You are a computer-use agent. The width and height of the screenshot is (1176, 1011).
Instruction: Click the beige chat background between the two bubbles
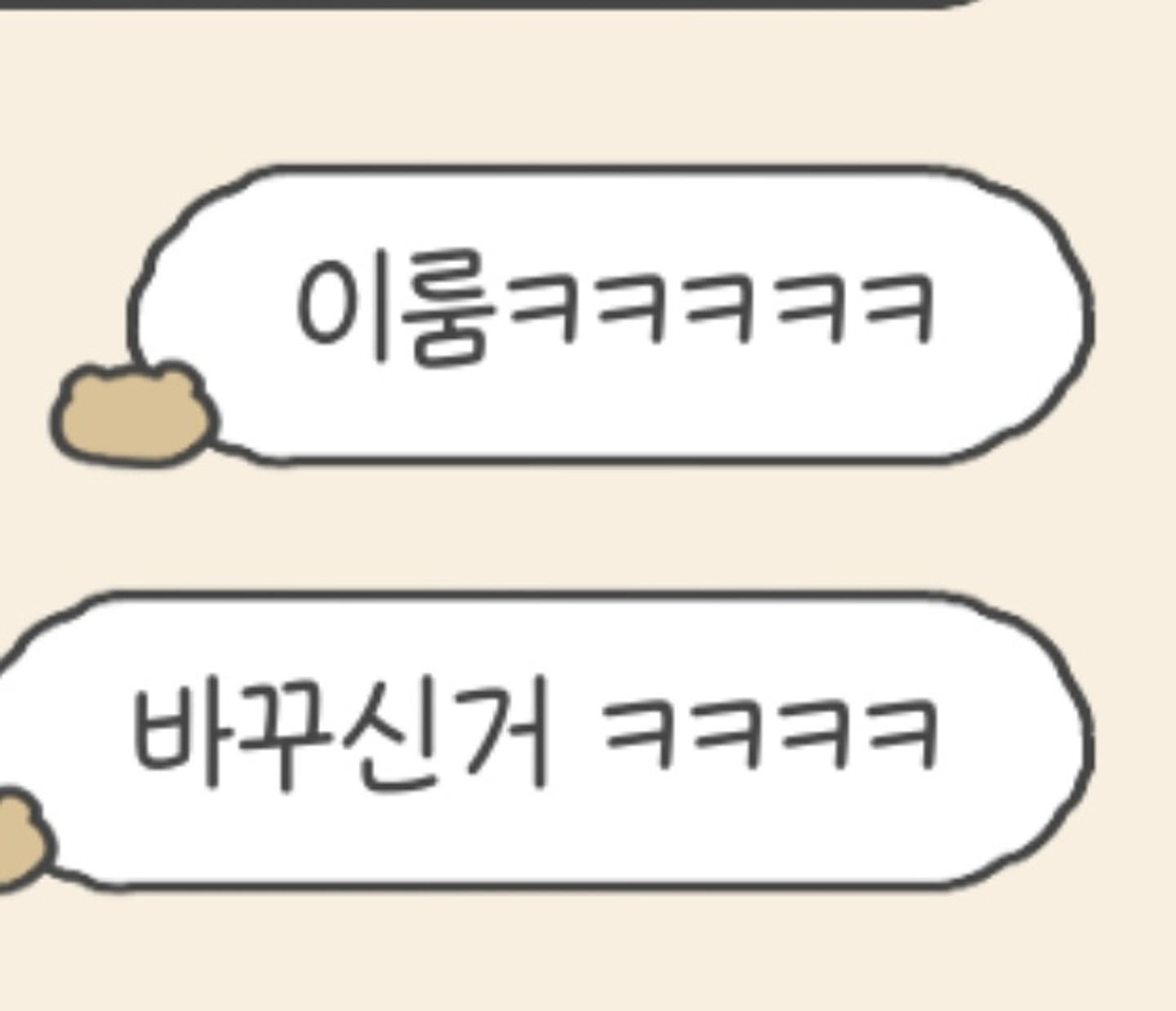tap(588, 527)
